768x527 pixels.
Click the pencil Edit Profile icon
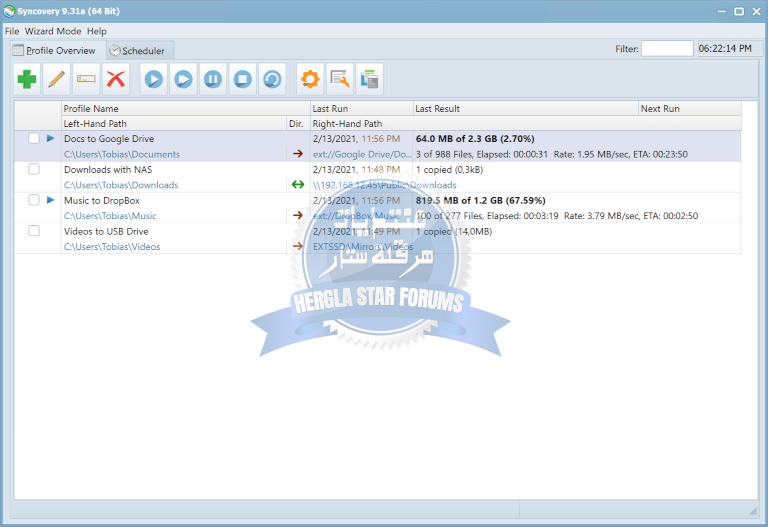pyautogui.click(x=57, y=78)
